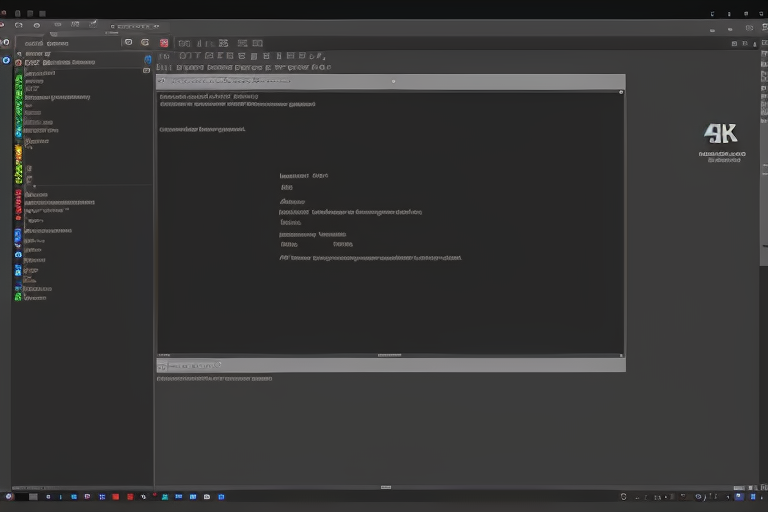Select a red-marked item in the left panel list
This screenshot has height=512, width=768.
[18, 203]
